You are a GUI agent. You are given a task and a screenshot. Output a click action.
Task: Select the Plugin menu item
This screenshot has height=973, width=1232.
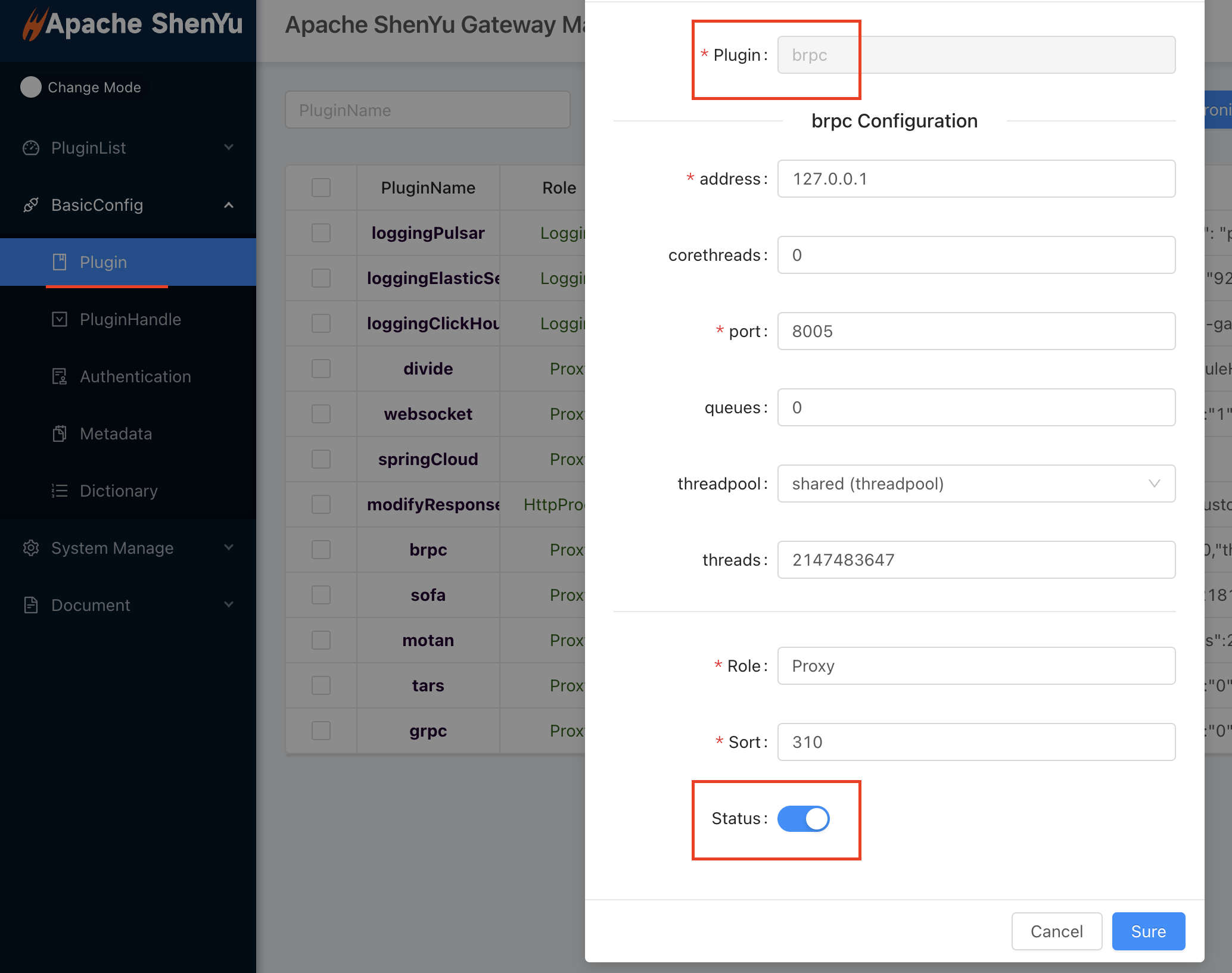pyautogui.click(x=104, y=262)
